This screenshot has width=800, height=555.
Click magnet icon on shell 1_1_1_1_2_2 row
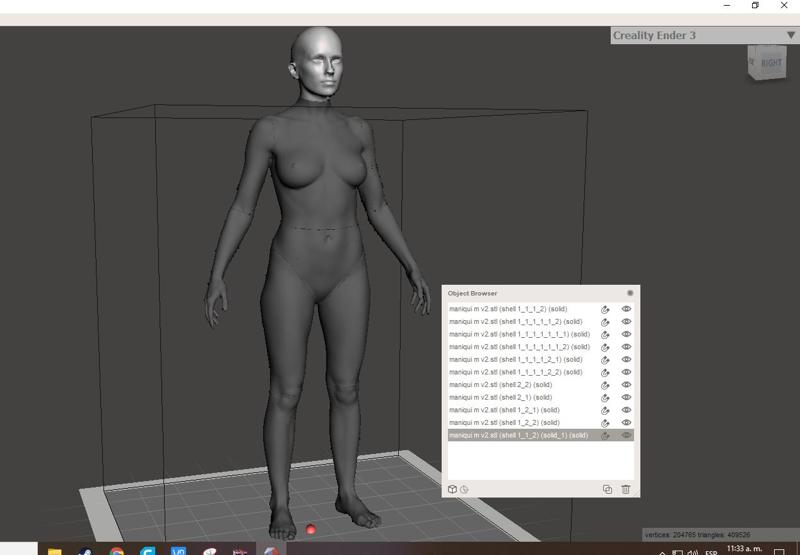point(605,373)
